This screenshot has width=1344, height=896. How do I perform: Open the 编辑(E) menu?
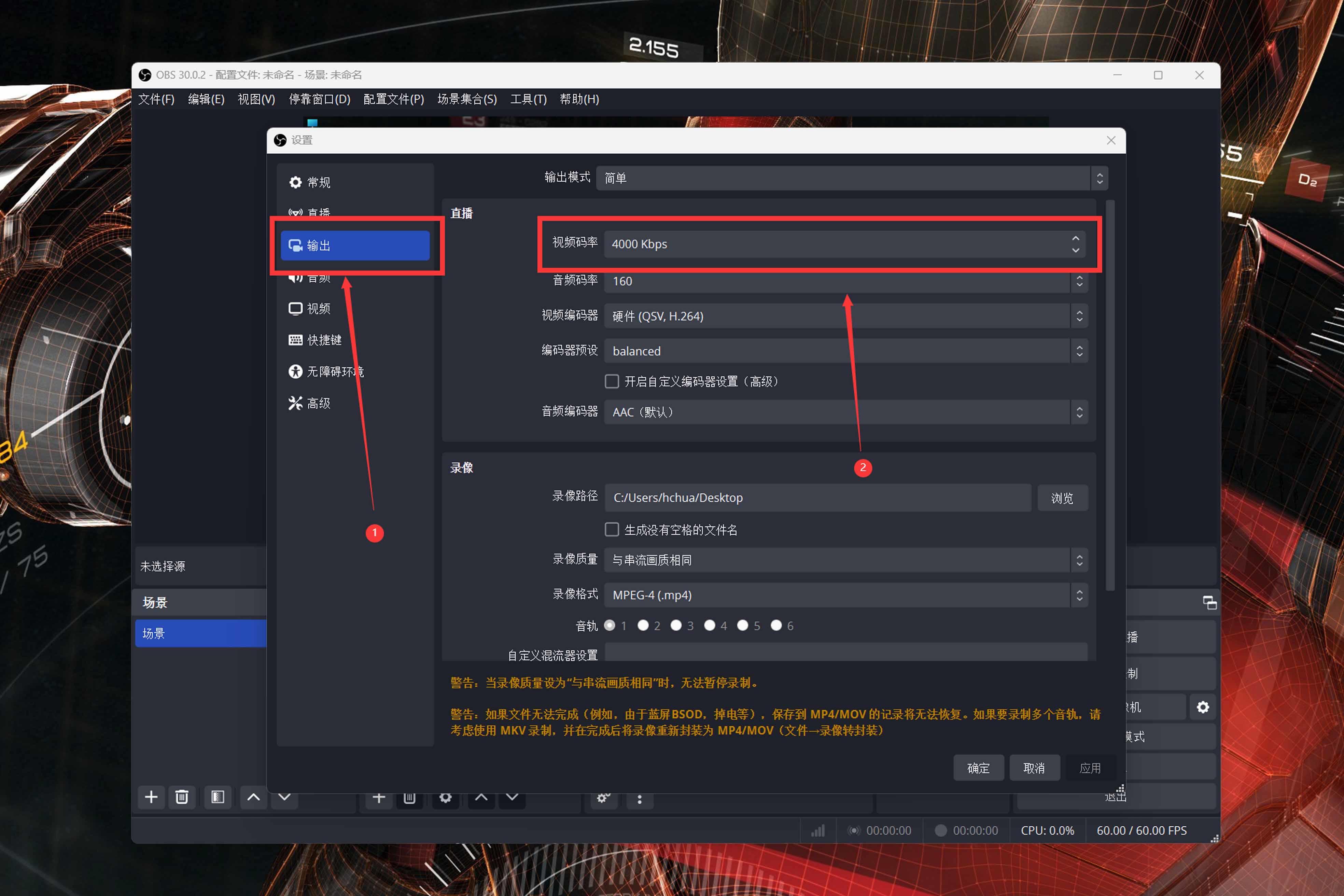pyautogui.click(x=206, y=99)
